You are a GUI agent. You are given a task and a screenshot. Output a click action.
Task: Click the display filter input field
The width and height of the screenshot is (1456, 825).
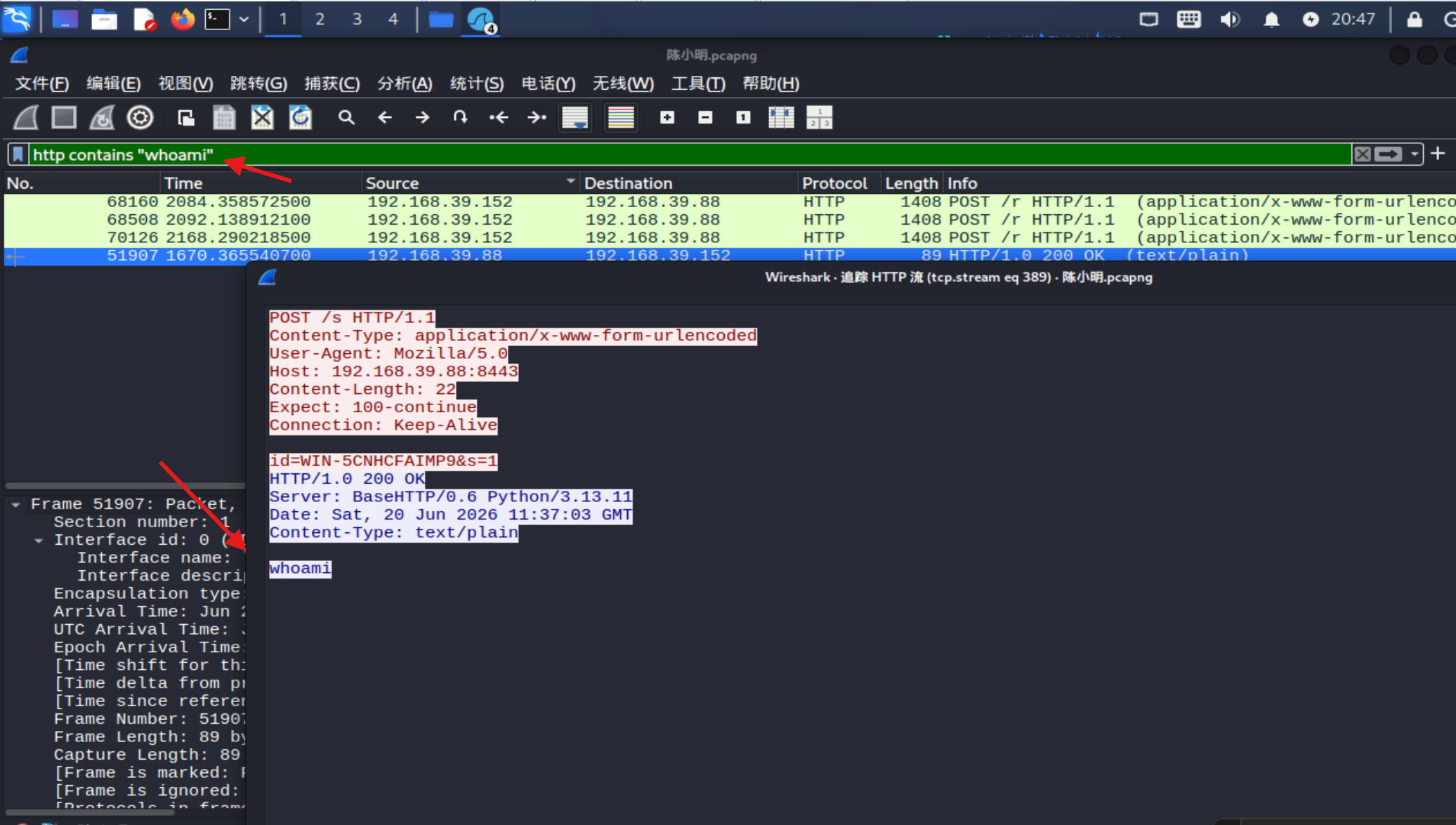click(690, 154)
